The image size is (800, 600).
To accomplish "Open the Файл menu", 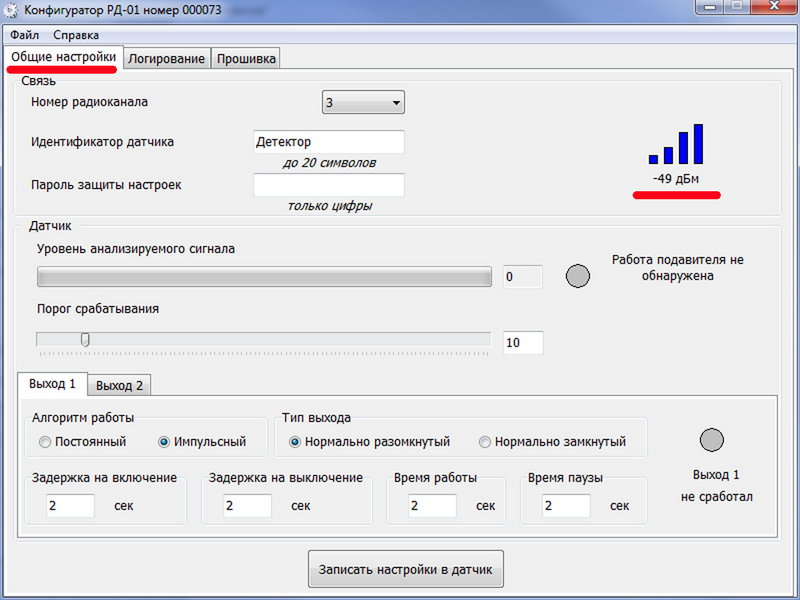I will [24, 35].
